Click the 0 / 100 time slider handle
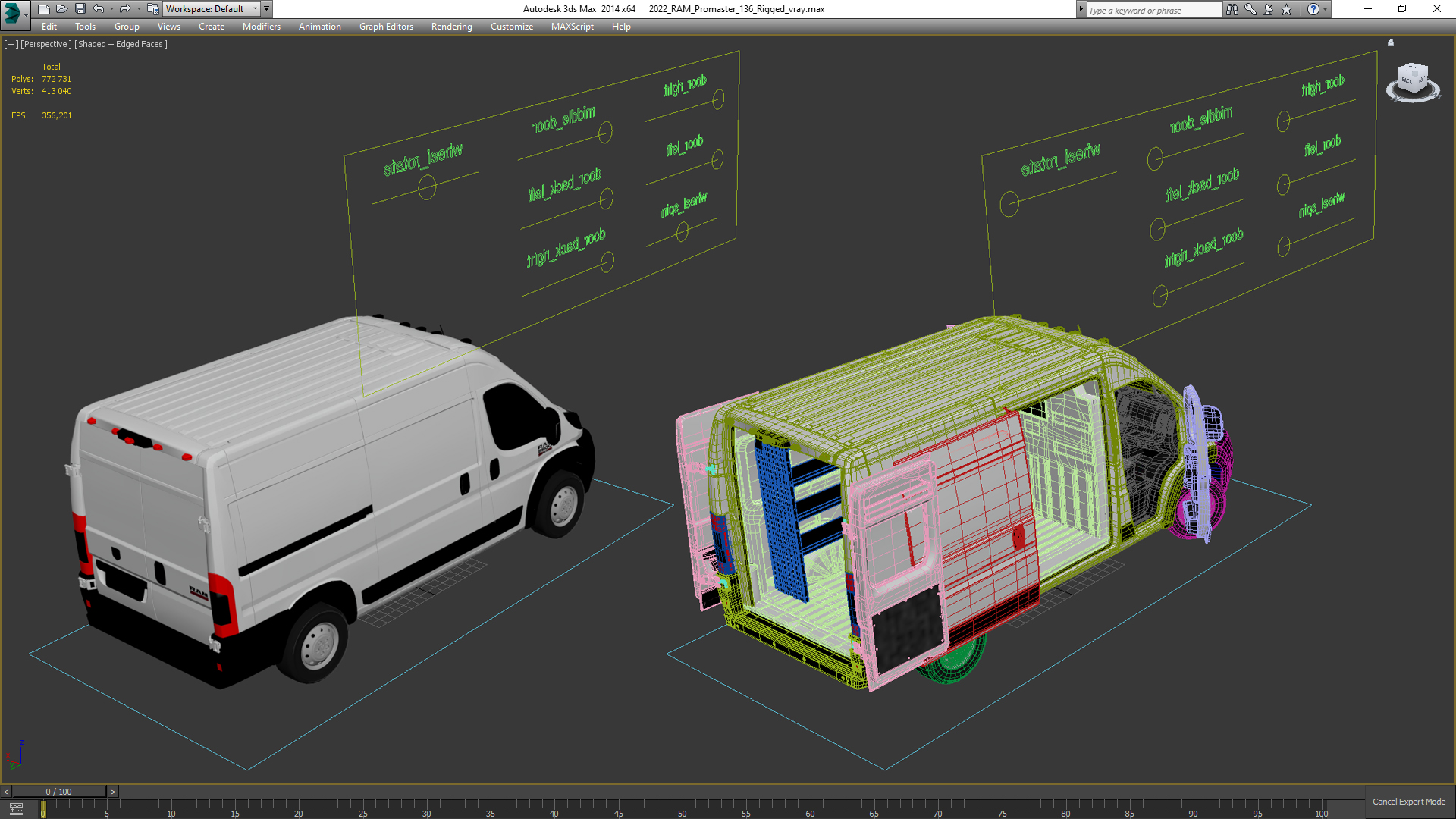 (59, 792)
